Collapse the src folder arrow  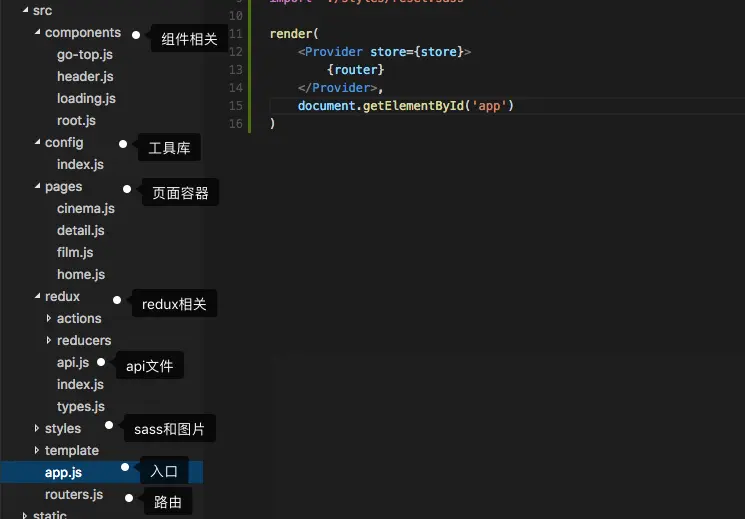click(x=25, y=10)
